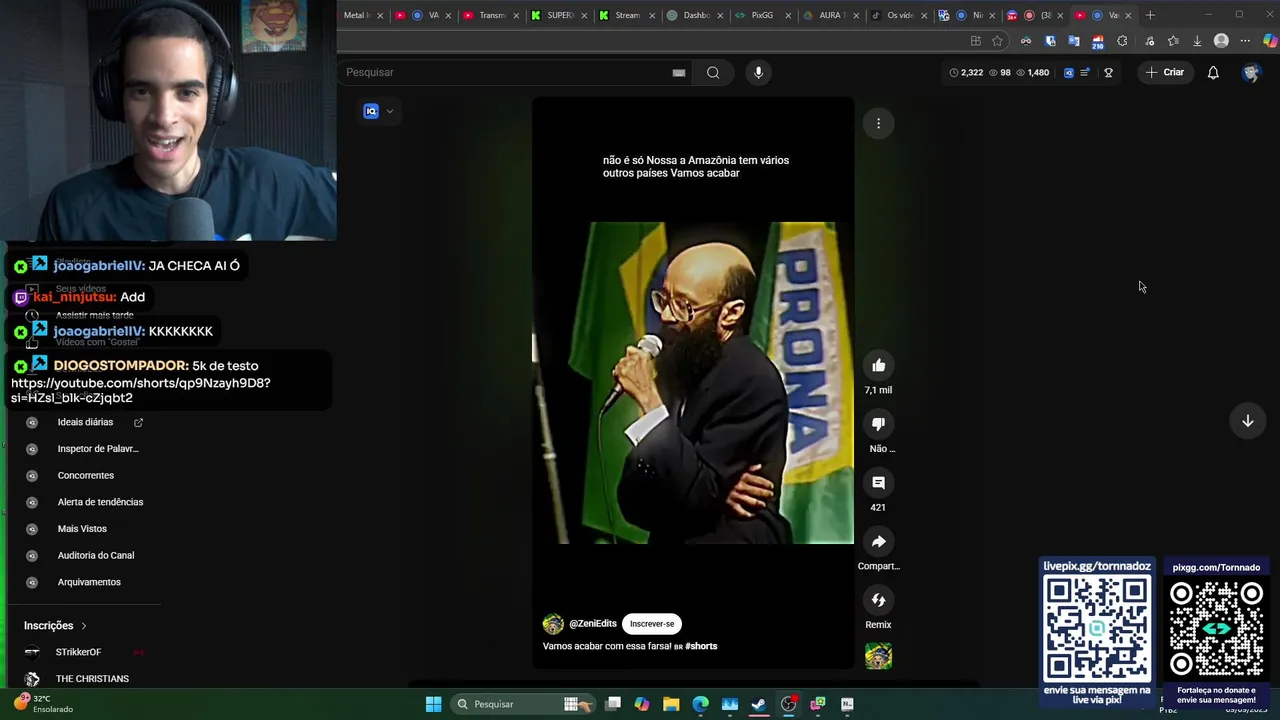Click the taskbar Pesquisar search box
1280x720 pixels.
(x=522, y=704)
